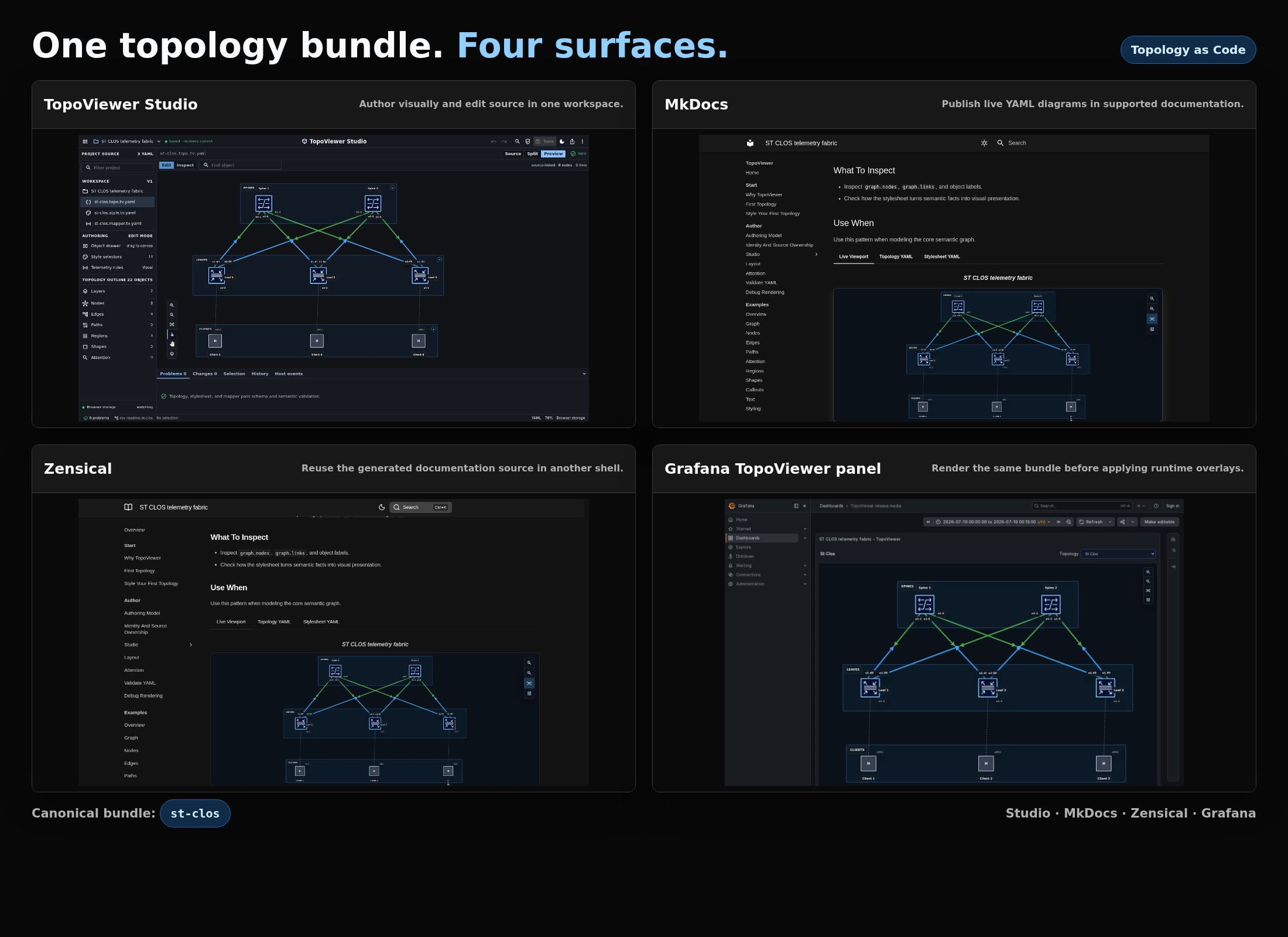The image size is (1288, 937).
Task: Open the search magnifier in Studio header
Action: 518,141
